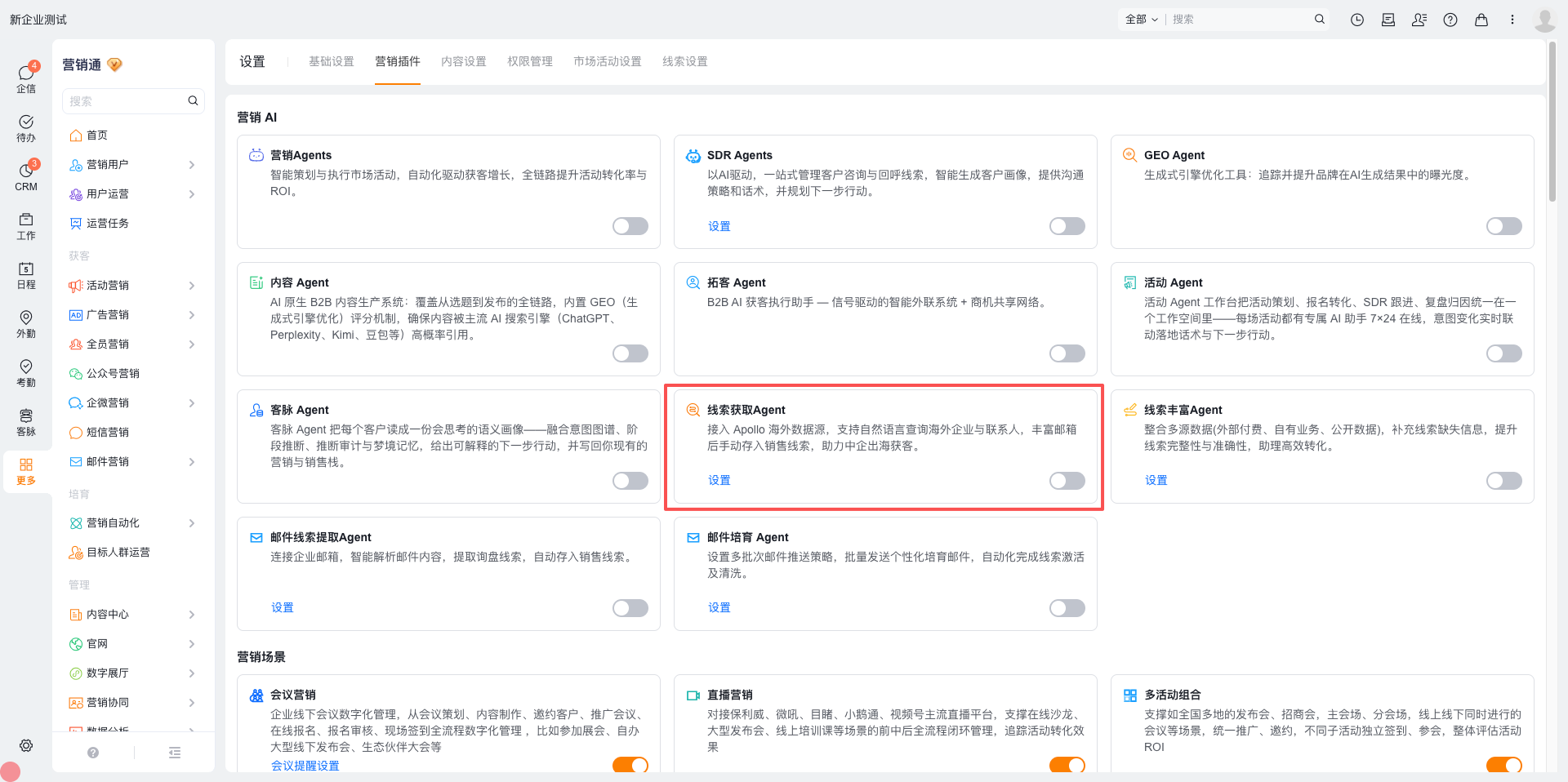
Task: Open the 日程 calendar icon
Action: point(26,274)
